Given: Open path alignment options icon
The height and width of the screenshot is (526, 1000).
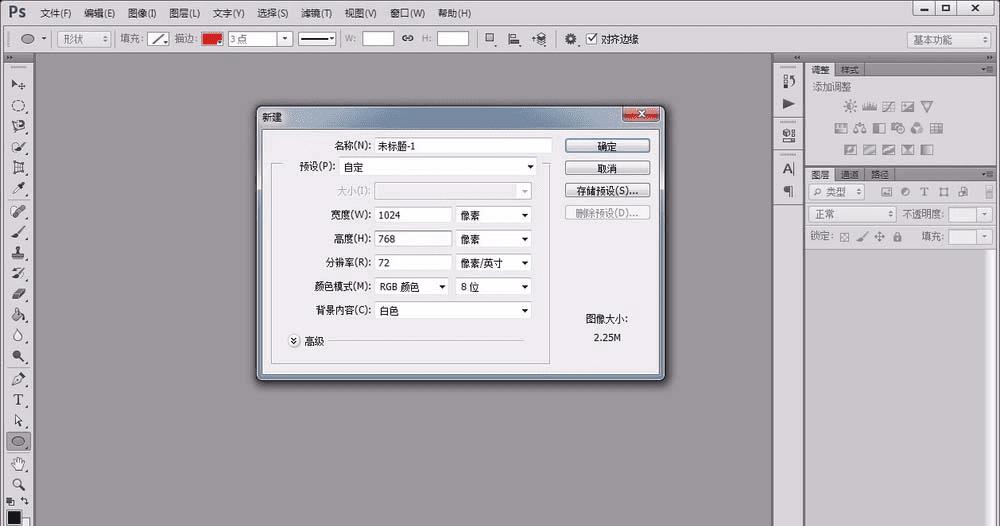Looking at the screenshot, I should click(514, 40).
